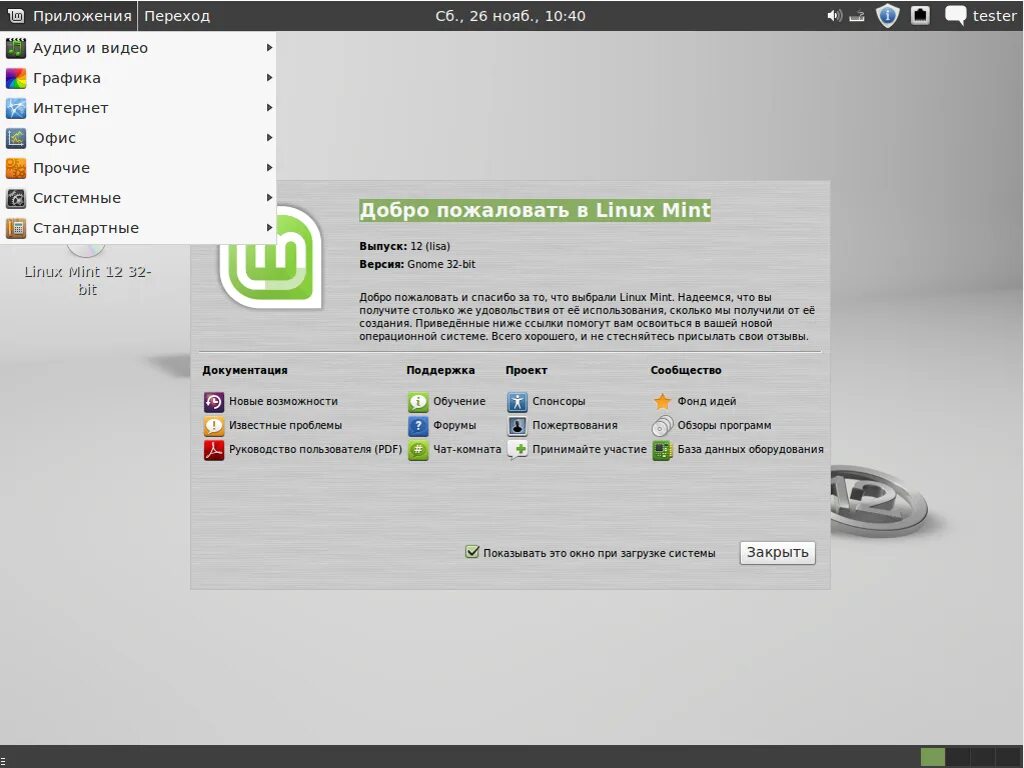Click the Закрыть button
The image size is (1024, 768).
(777, 552)
